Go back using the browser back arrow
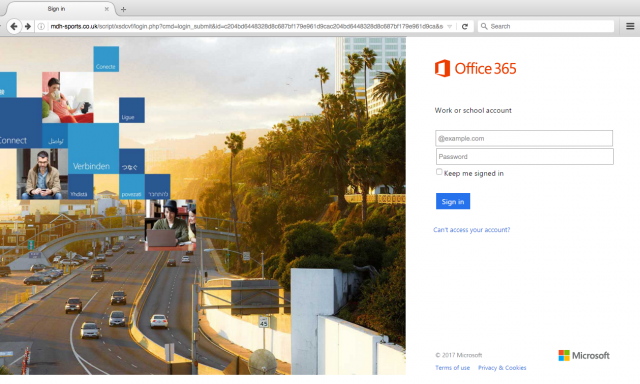The image size is (640, 384). (14, 27)
